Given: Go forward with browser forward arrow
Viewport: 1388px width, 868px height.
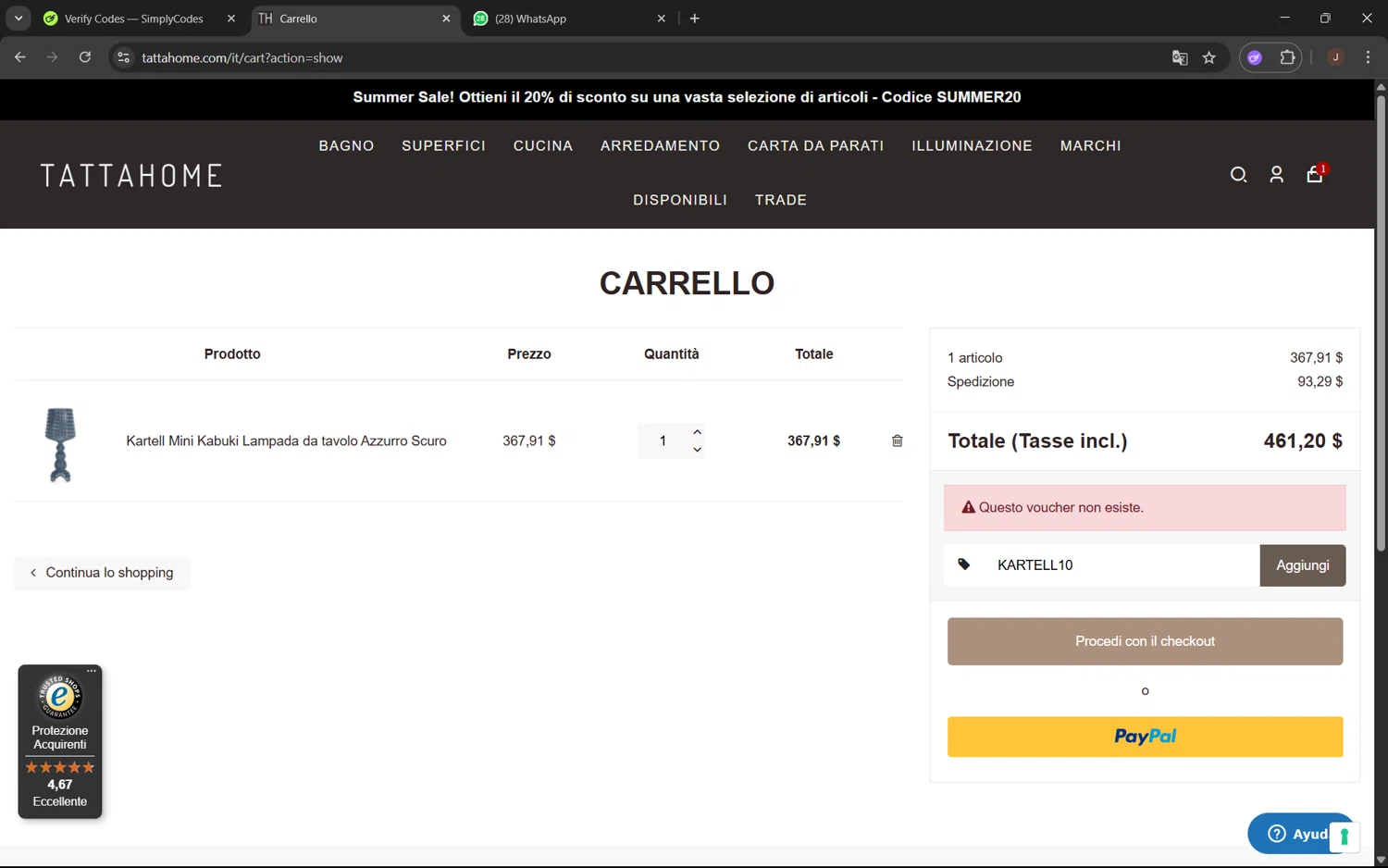Looking at the screenshot, I should tap(52, 57).
